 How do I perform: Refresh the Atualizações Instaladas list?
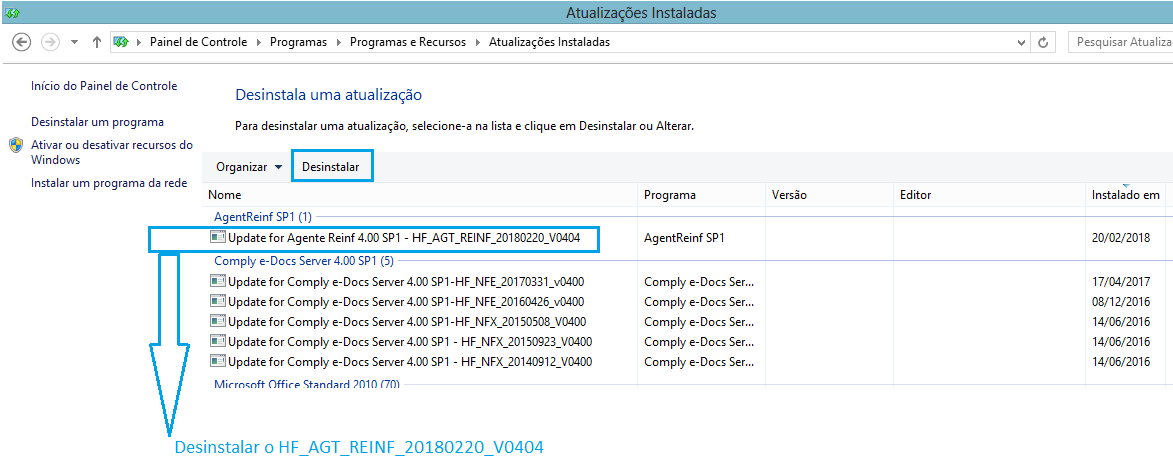[x=1043, y=43]
